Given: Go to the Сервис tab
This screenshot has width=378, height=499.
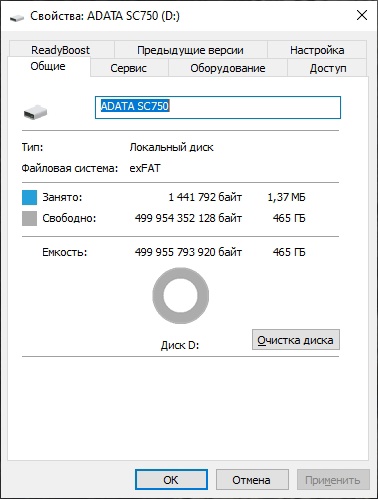Looking at the screenshot, I should 129,68.
